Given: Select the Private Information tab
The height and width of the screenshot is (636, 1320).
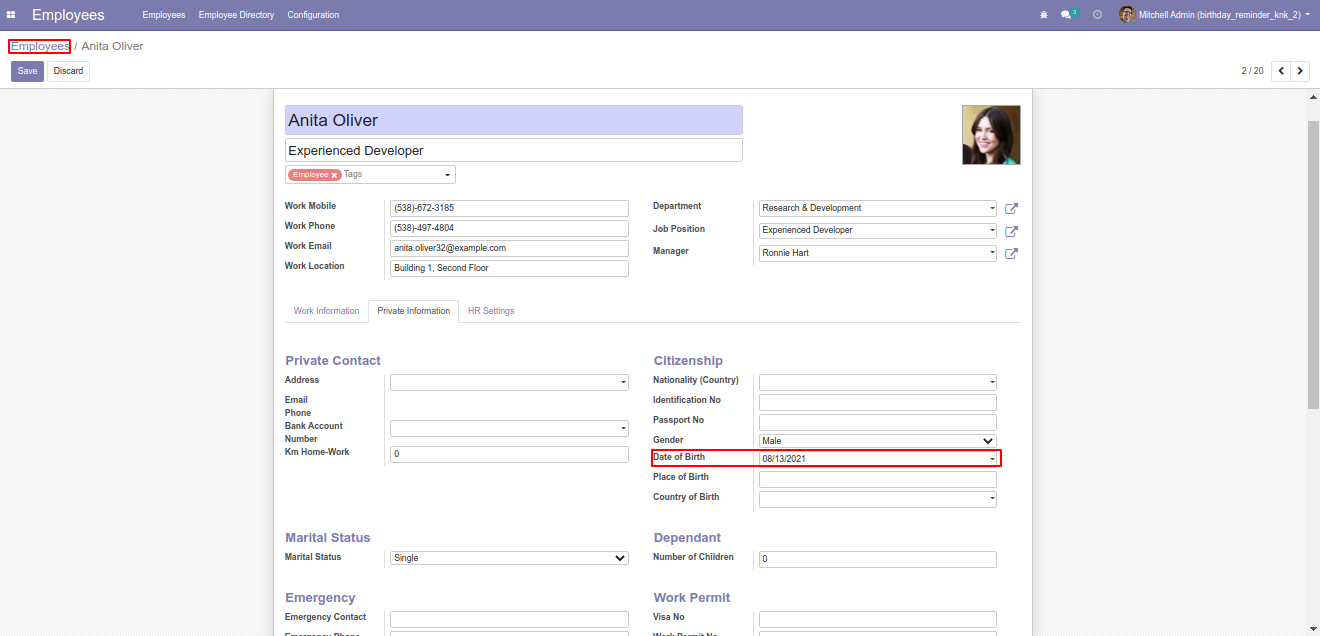Looking at the screenshot, I should 414,311.
